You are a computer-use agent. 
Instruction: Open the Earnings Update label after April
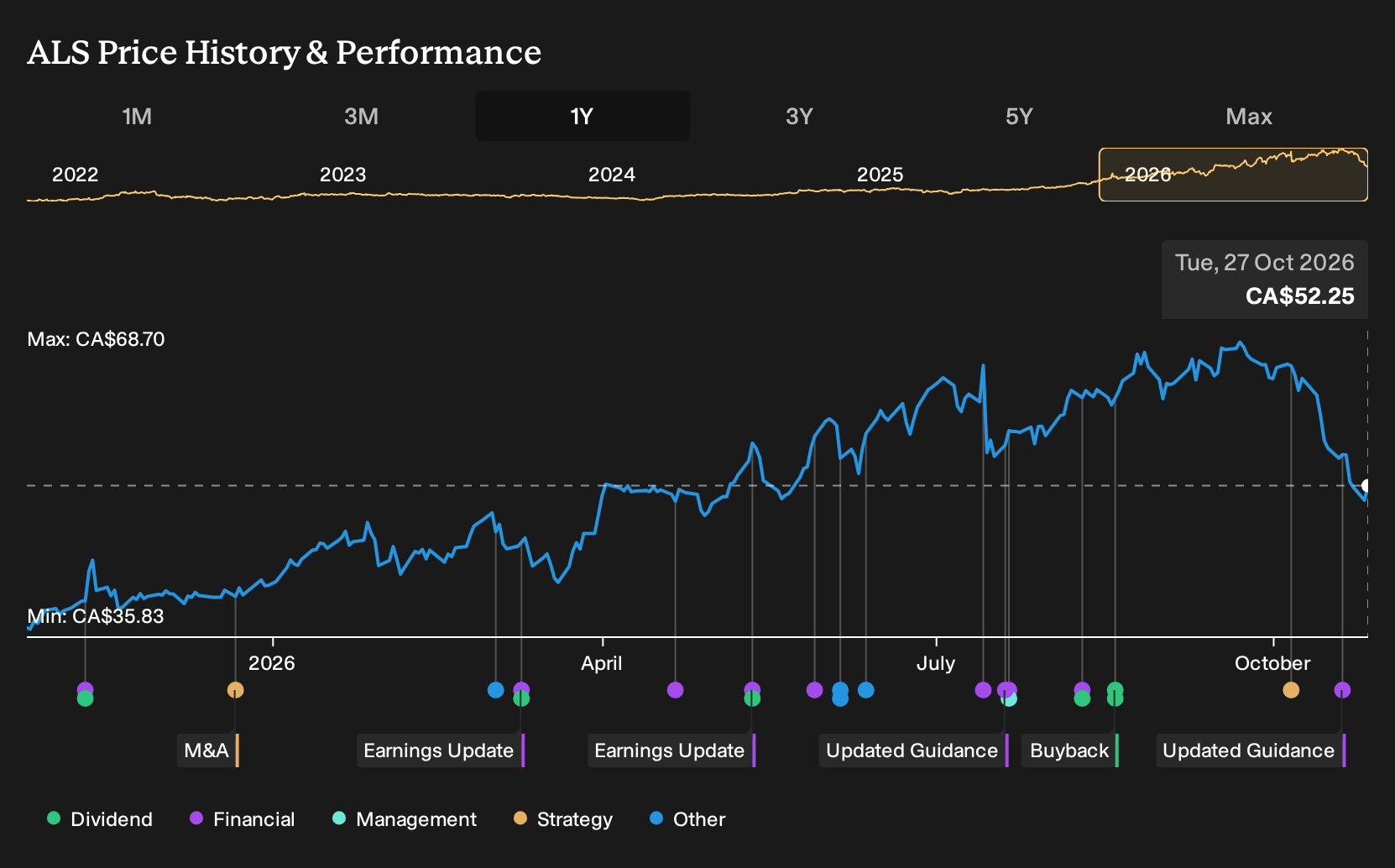(671, 750)
